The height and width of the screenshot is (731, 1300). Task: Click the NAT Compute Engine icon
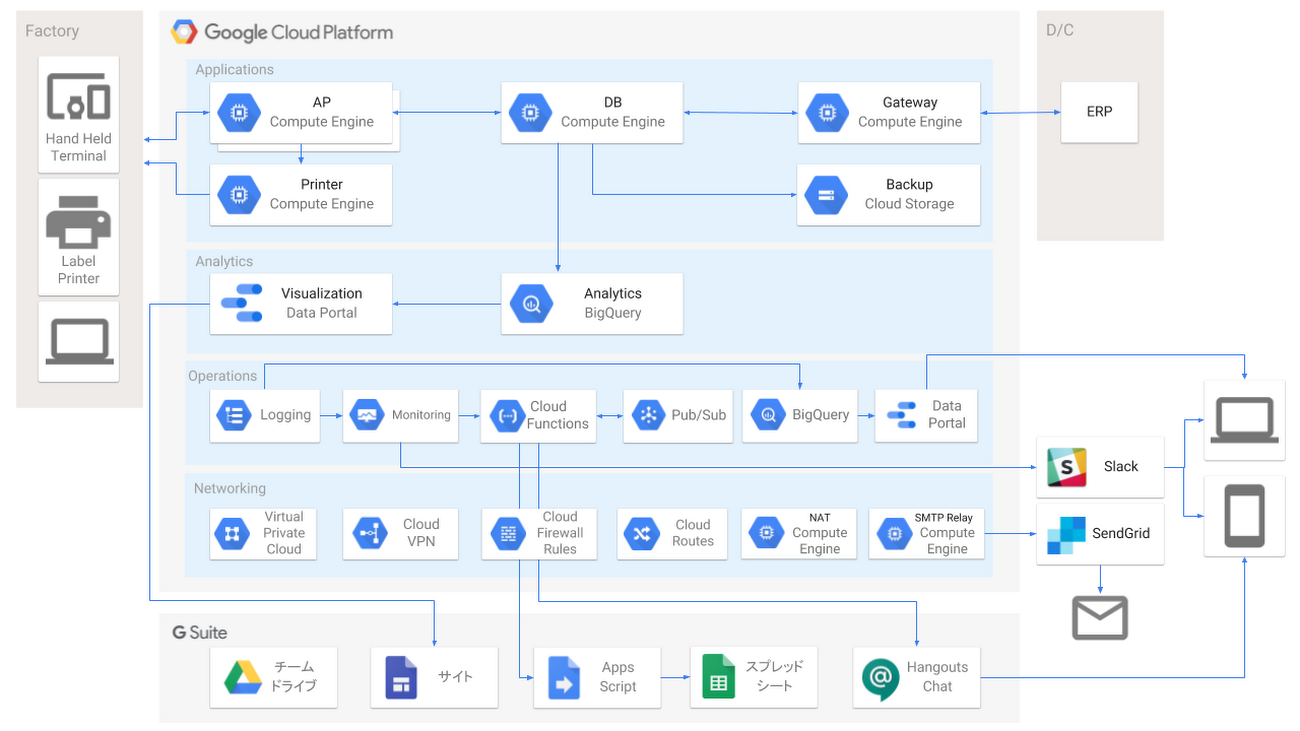coord(767,534)
